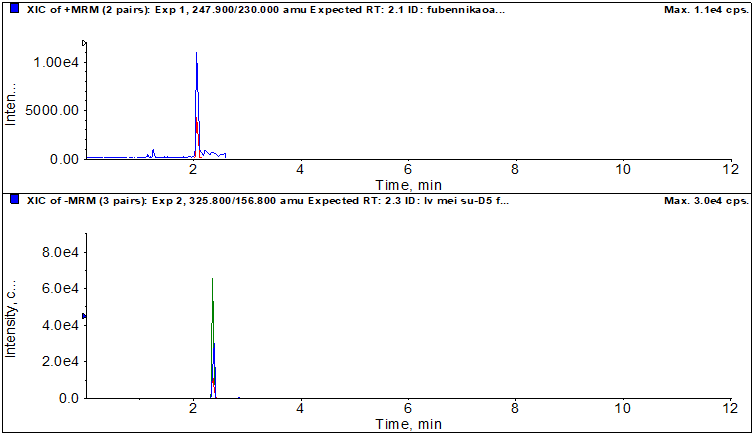This screenshot has width=754, height=435.
Task: Click the 10 minute tick on lower time axis
Action: click(x=623, y=409)
